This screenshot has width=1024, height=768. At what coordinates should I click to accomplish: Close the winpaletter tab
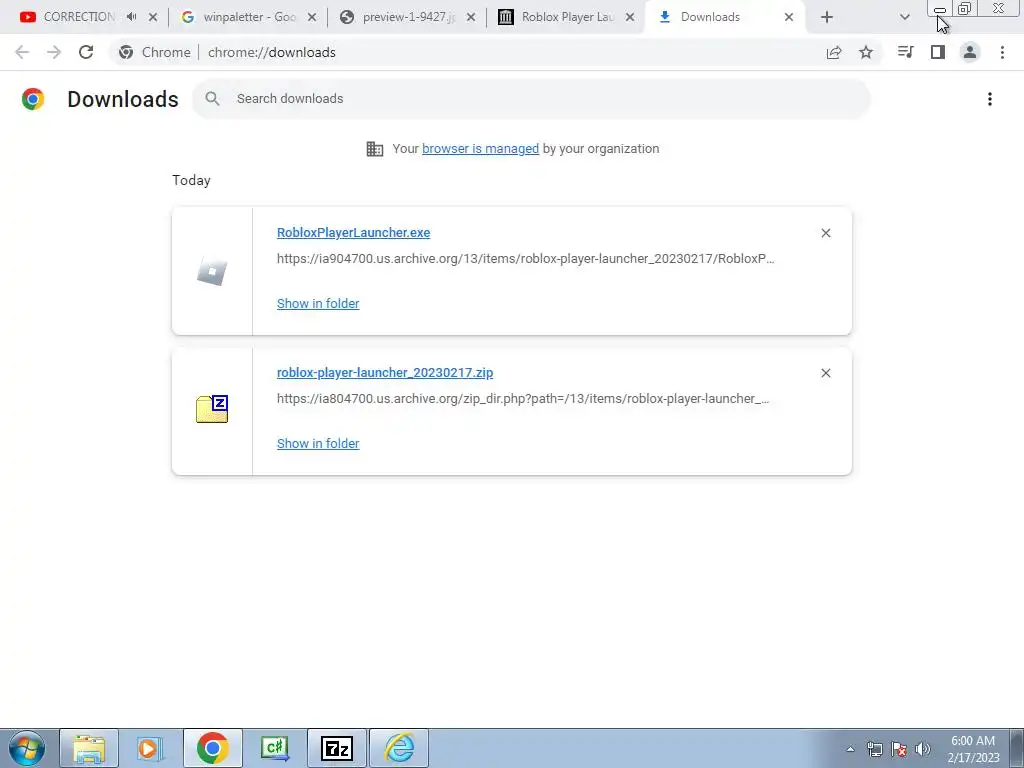pos(312,18)
